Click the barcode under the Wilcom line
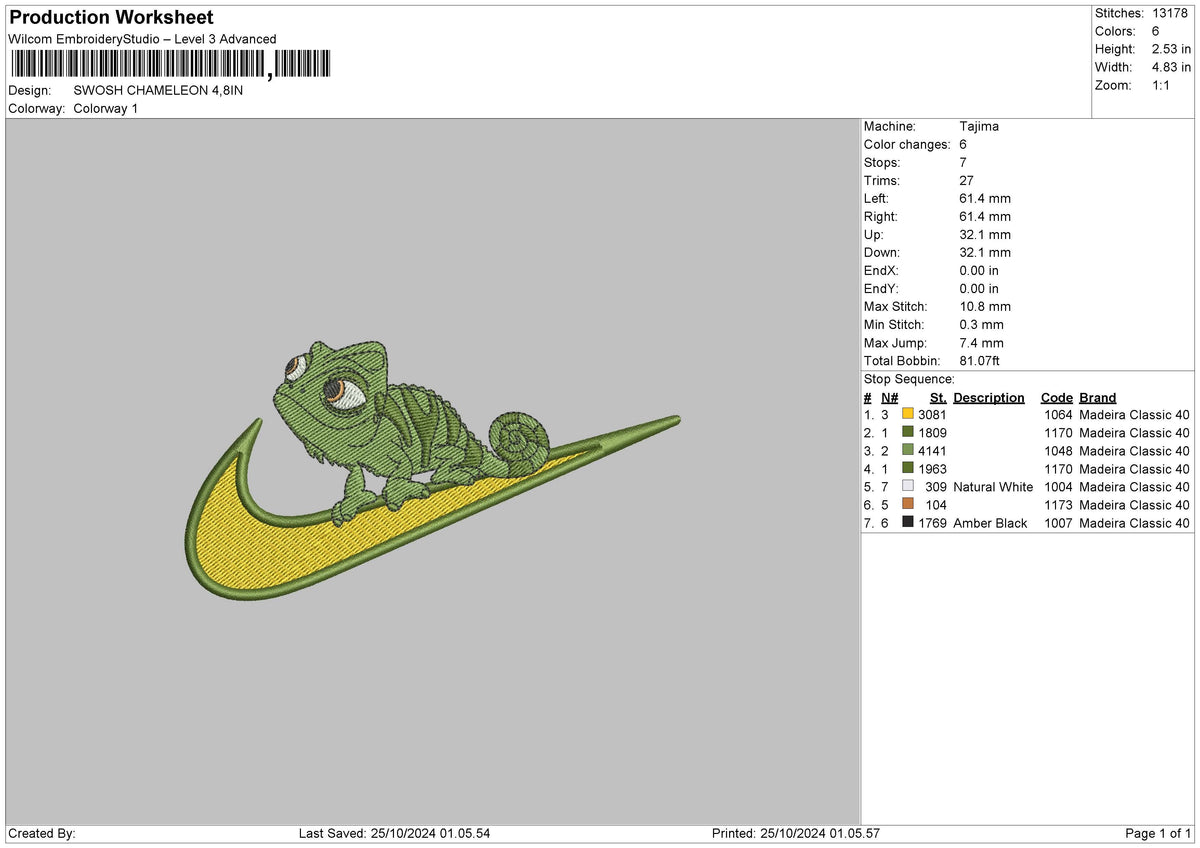 (170, 65)
